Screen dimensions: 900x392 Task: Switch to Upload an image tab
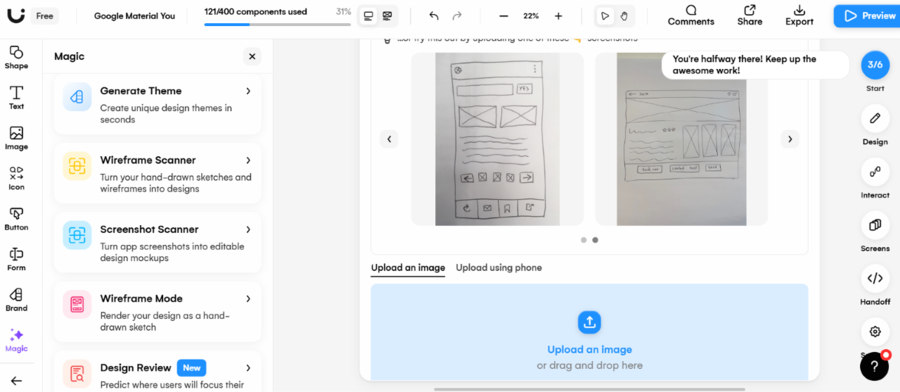[x=408, y=267]
